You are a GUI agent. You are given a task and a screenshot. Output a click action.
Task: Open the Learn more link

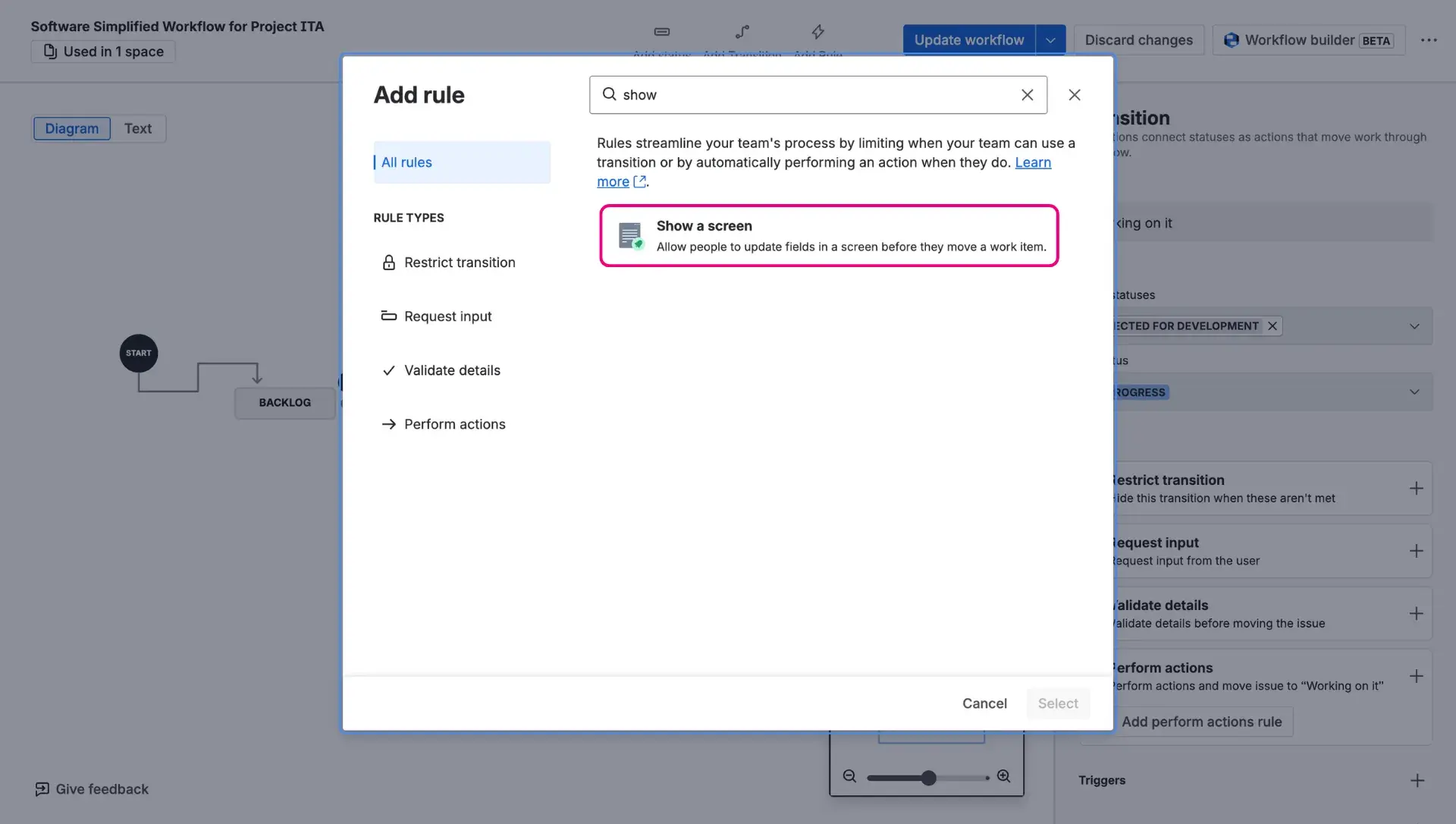point(1033,162)
